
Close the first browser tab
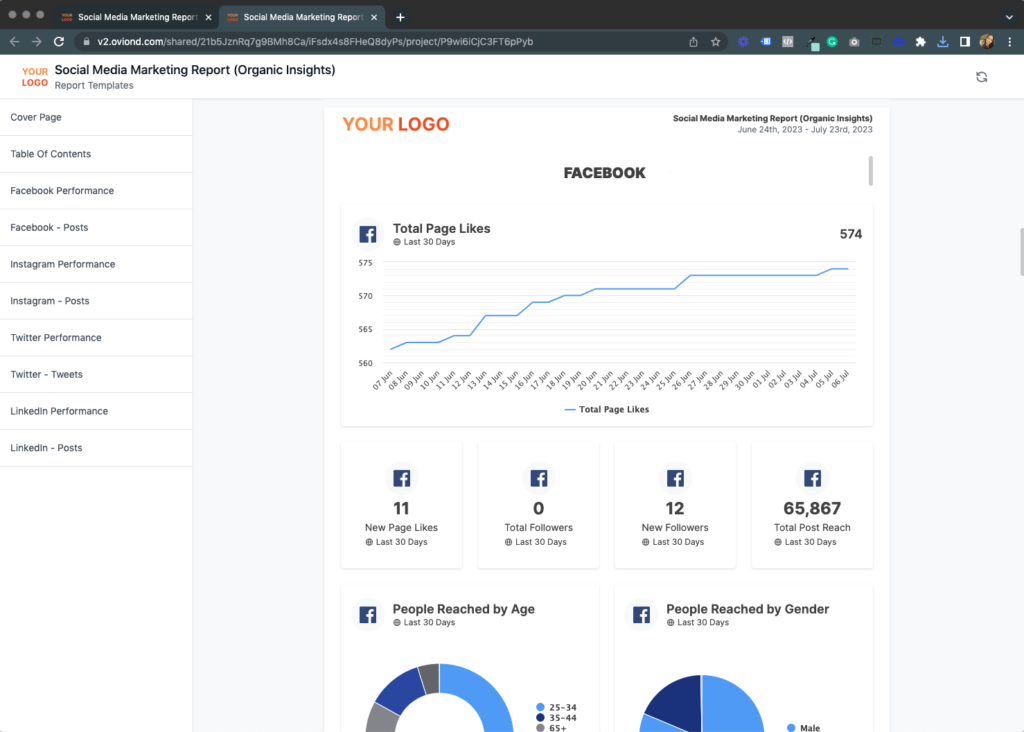point(208,18)
